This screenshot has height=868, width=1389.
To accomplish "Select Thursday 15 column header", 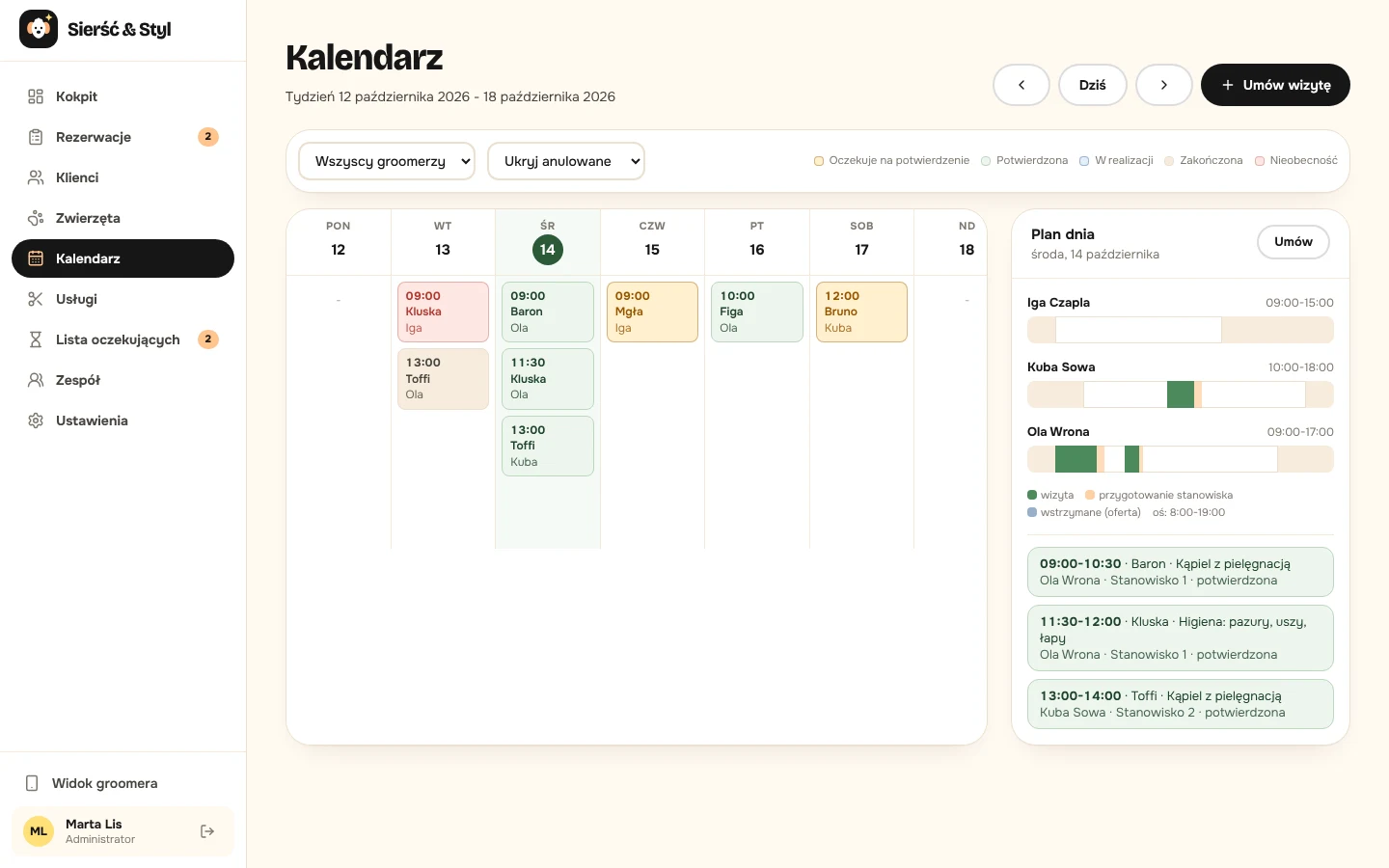I will point(652,240).
